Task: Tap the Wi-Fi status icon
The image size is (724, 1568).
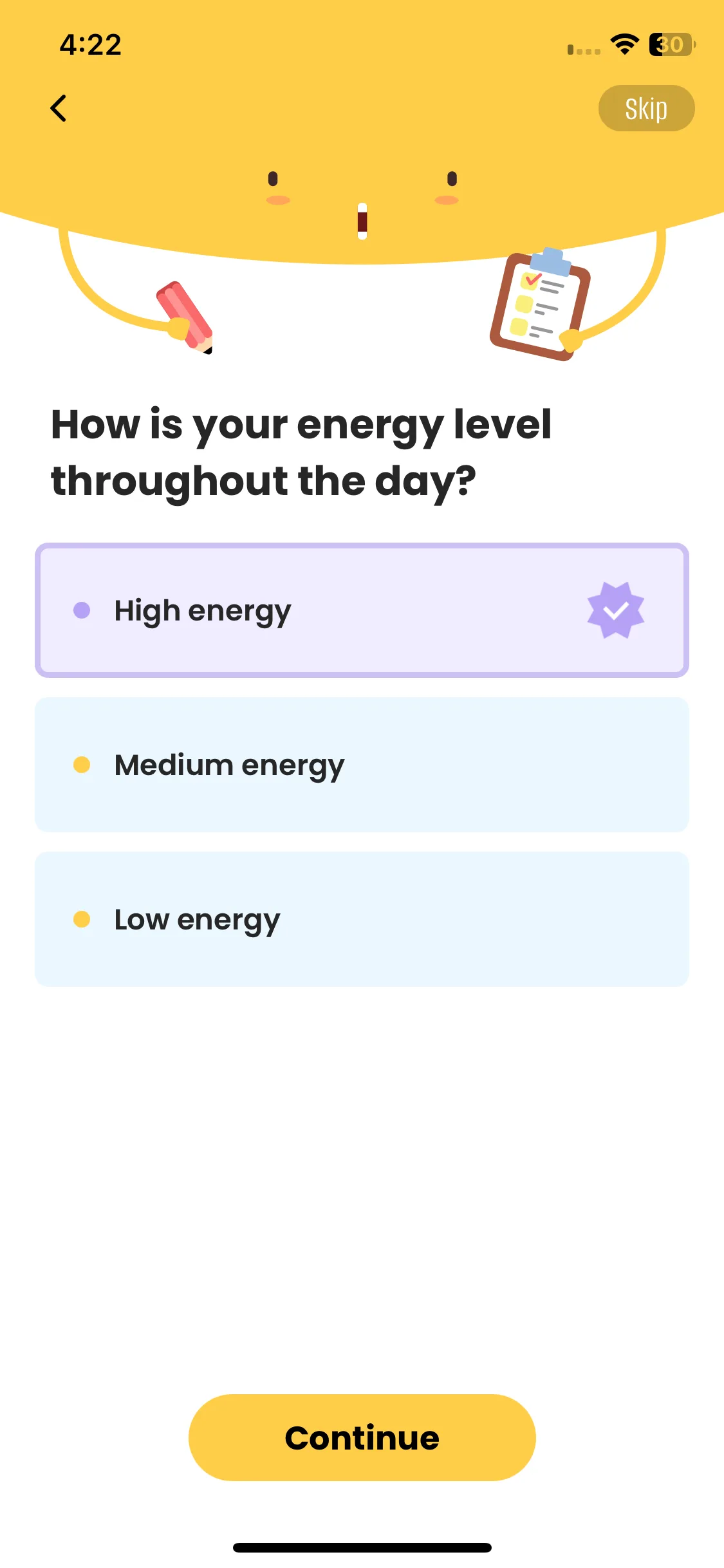Action: tap(624, 44)
